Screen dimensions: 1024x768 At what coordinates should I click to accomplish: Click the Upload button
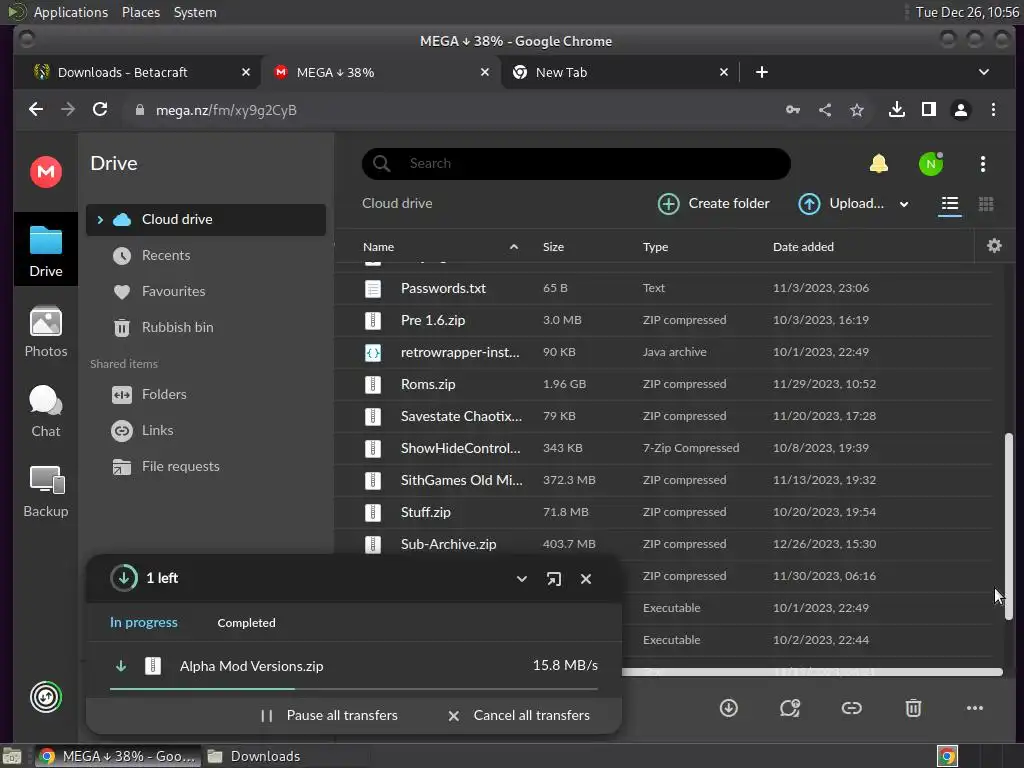pos(841,204)
